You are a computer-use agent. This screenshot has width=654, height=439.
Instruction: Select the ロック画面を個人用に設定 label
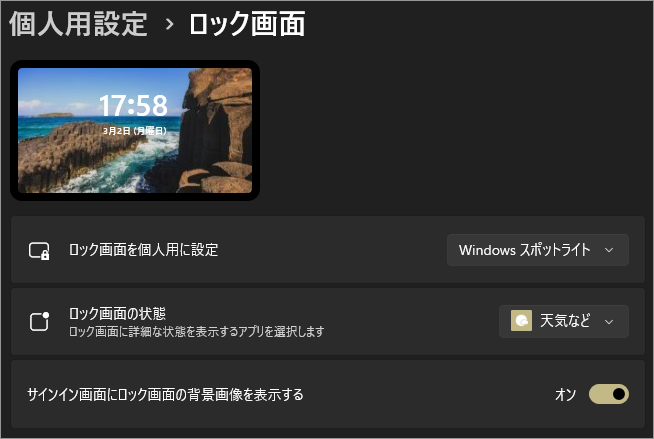coord(143,250)
